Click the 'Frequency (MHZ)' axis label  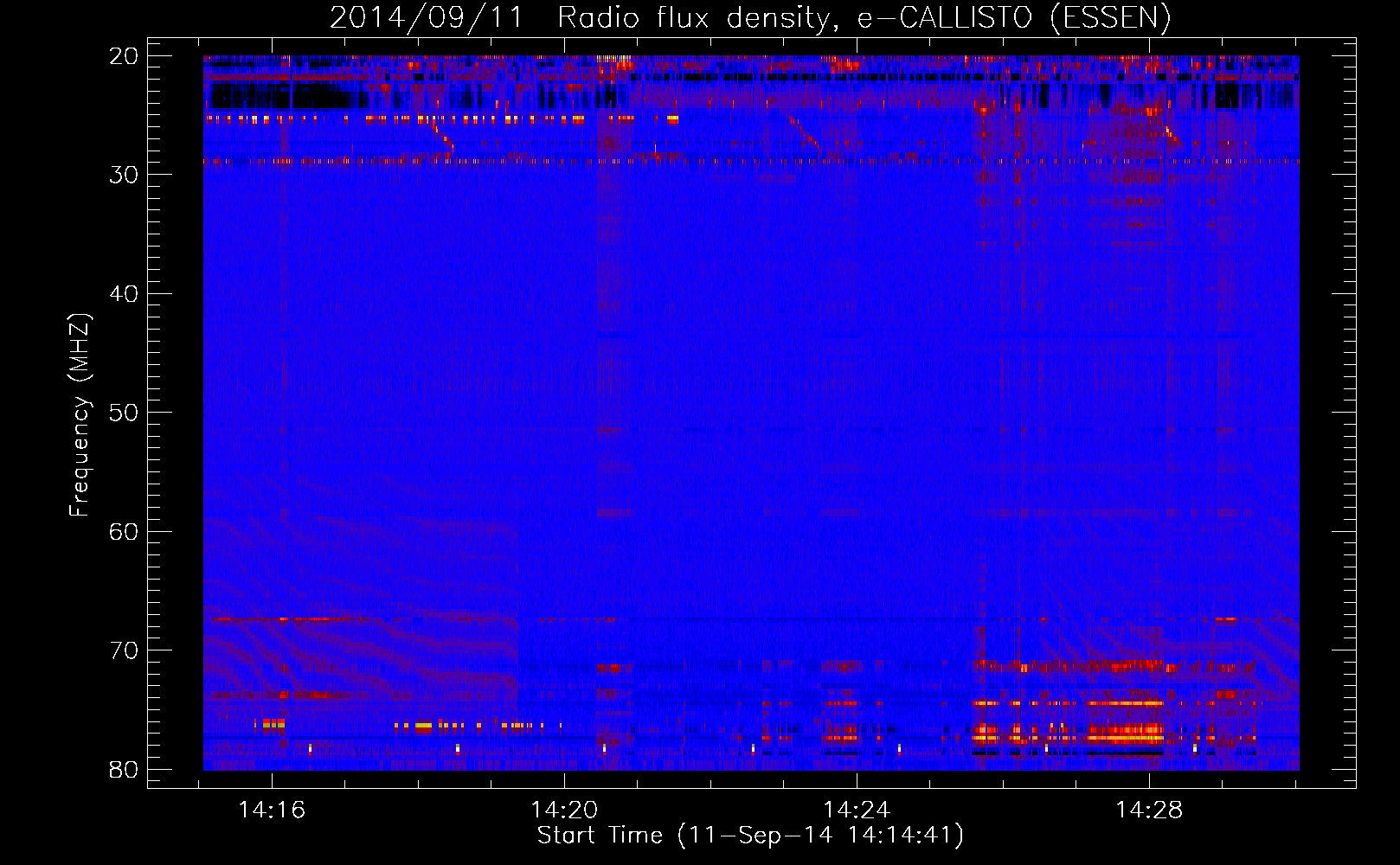tap(80, 414)
